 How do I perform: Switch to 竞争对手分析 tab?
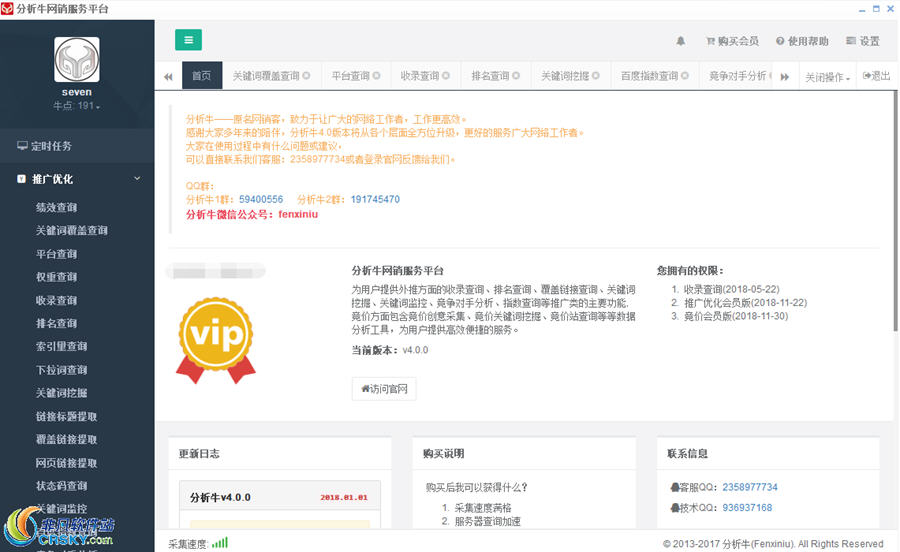point(738,76)
